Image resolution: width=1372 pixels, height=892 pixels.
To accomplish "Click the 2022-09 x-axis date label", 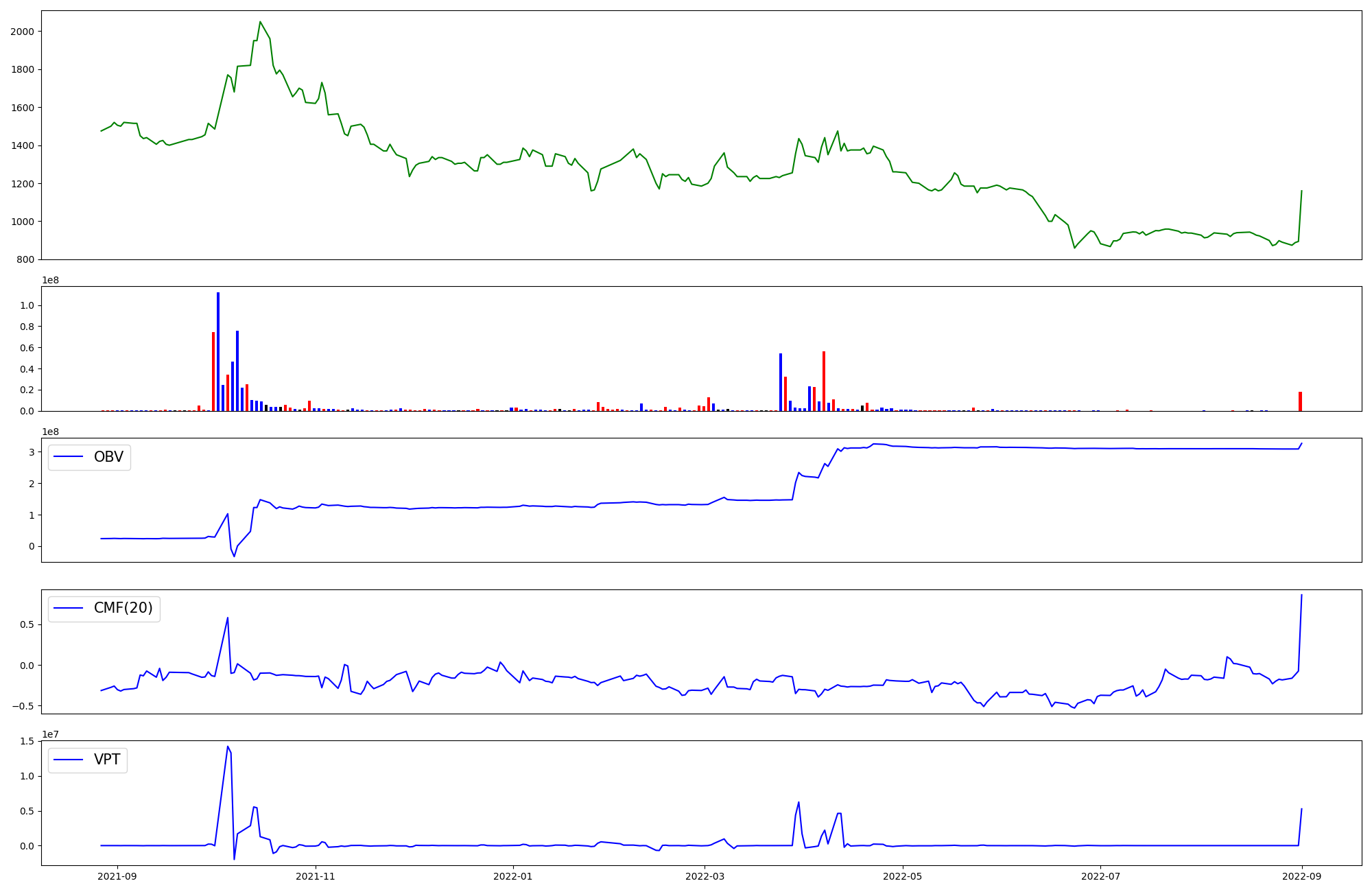I will click(x=1302, y=876).
